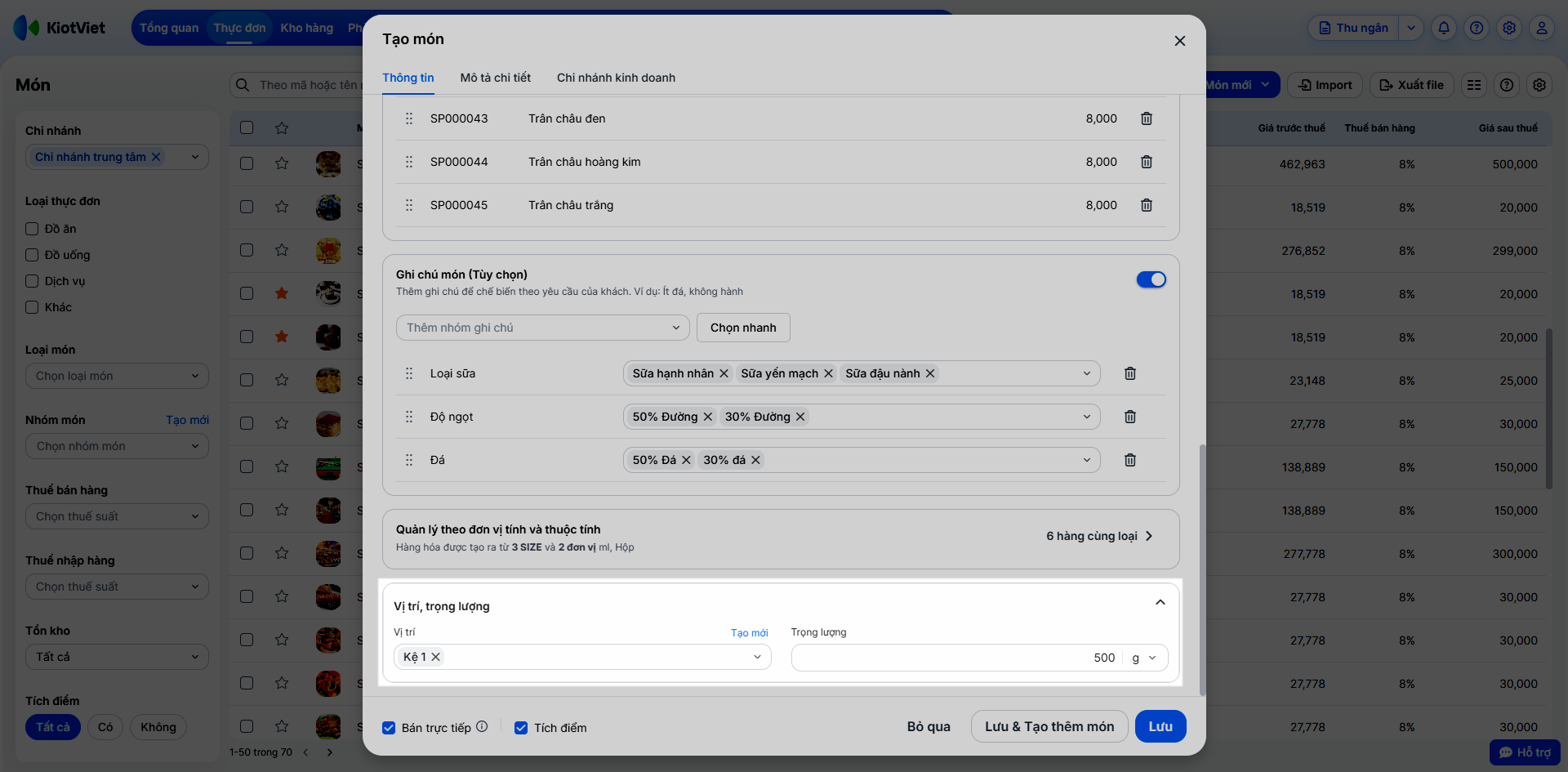Remove the 30% đá tag
The height and width of the screenshot is (772, 1568).
755,460
